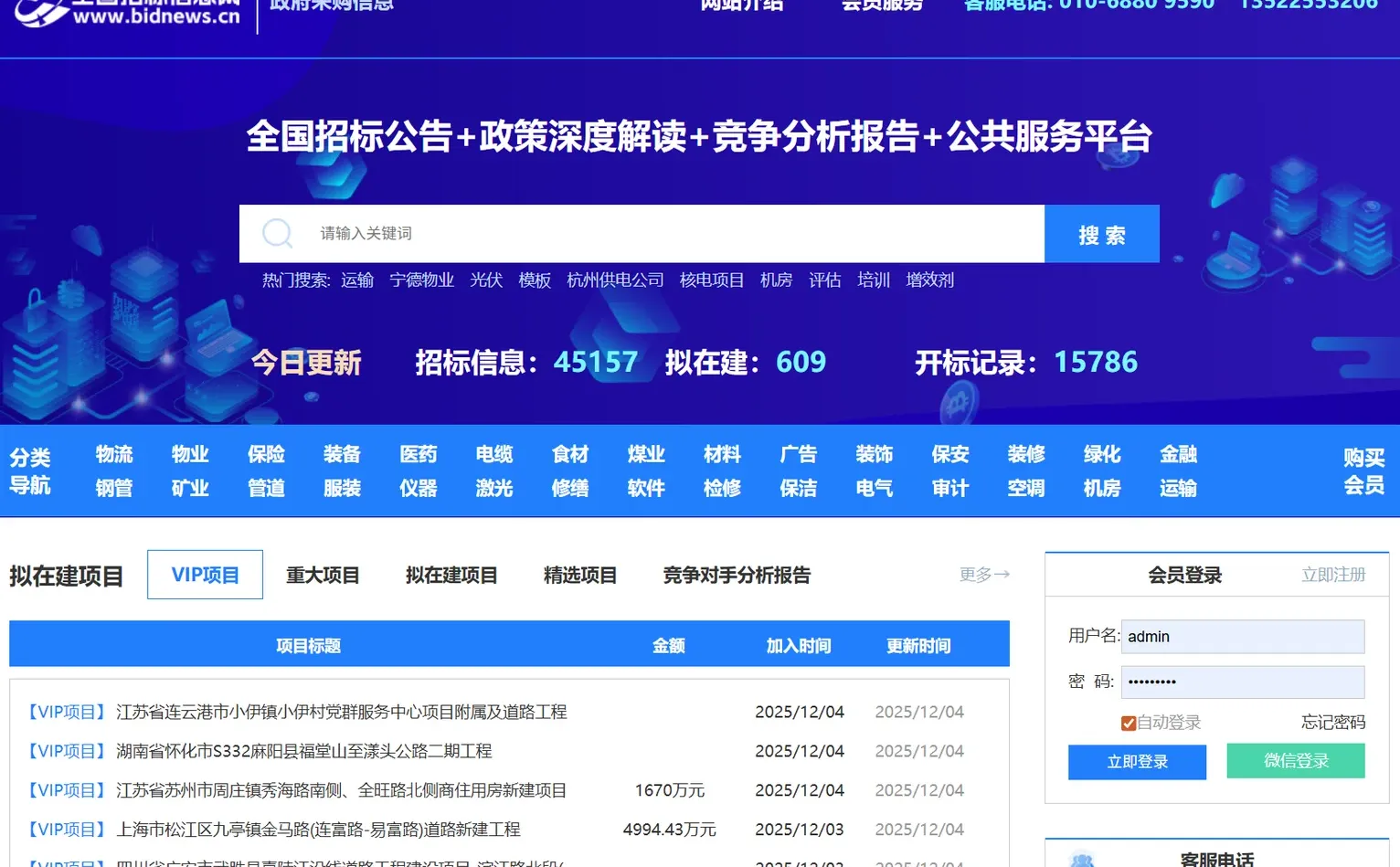1400x867 pixels.
Task: Click the keyword search input field
Action: pos(640,233)
